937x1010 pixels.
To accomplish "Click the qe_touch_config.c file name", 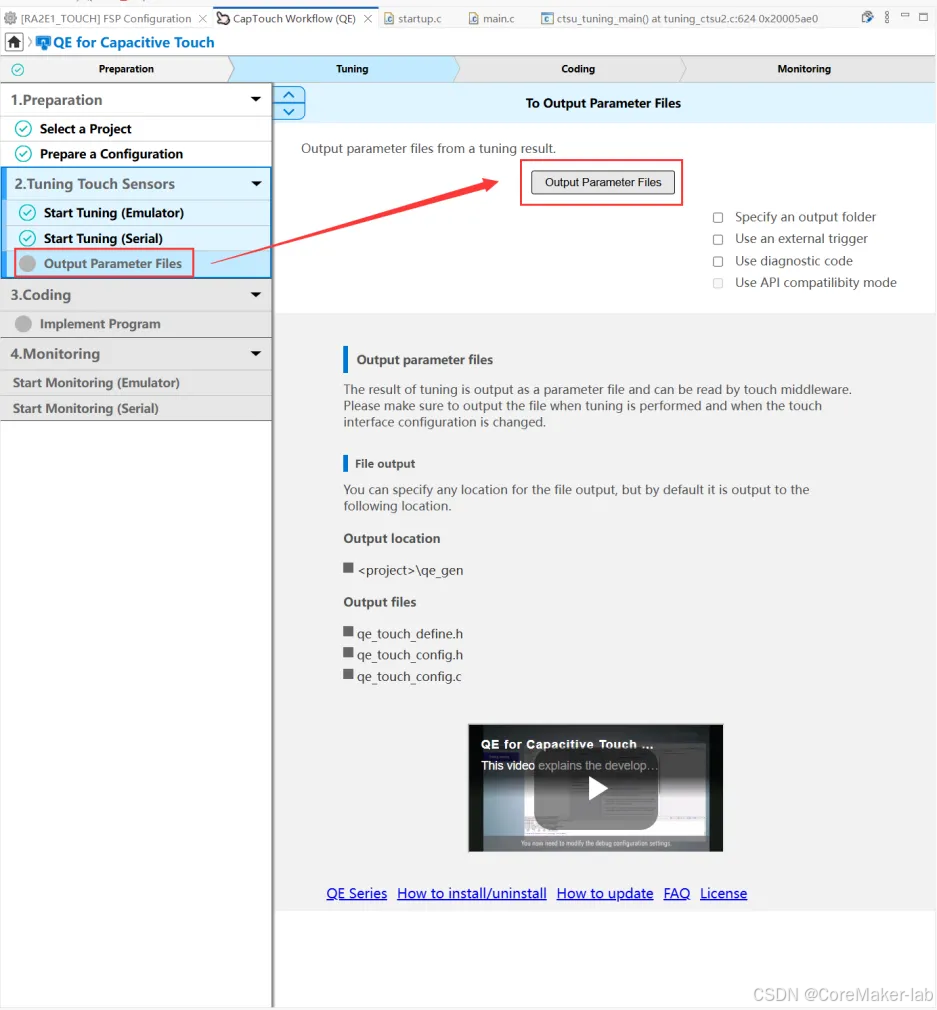I will [409, 677].
